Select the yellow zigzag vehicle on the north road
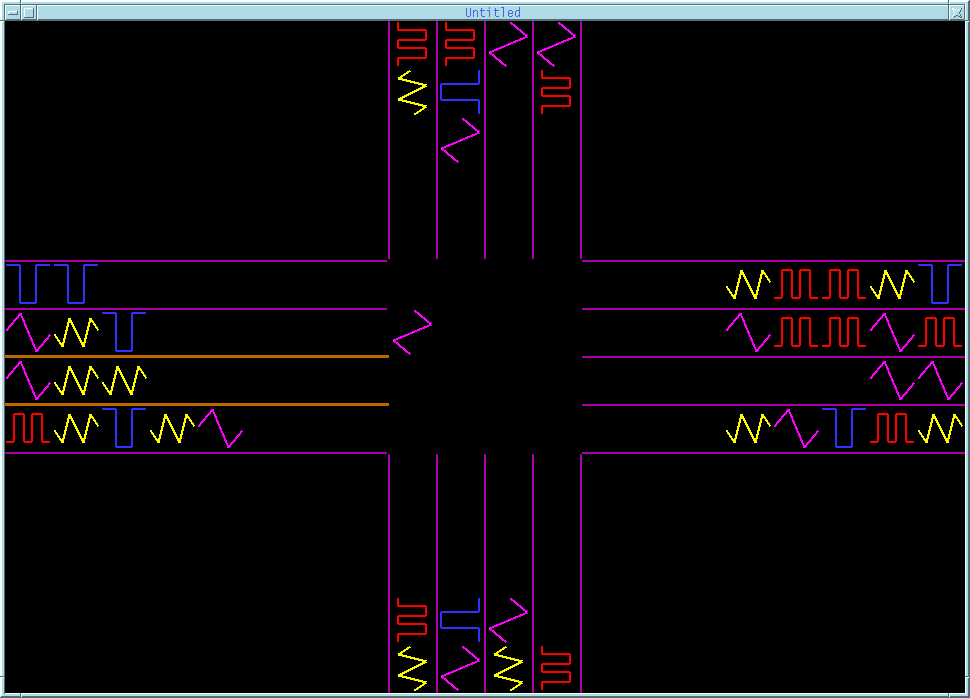Screen dimensions: 970x698 [412, 92]
